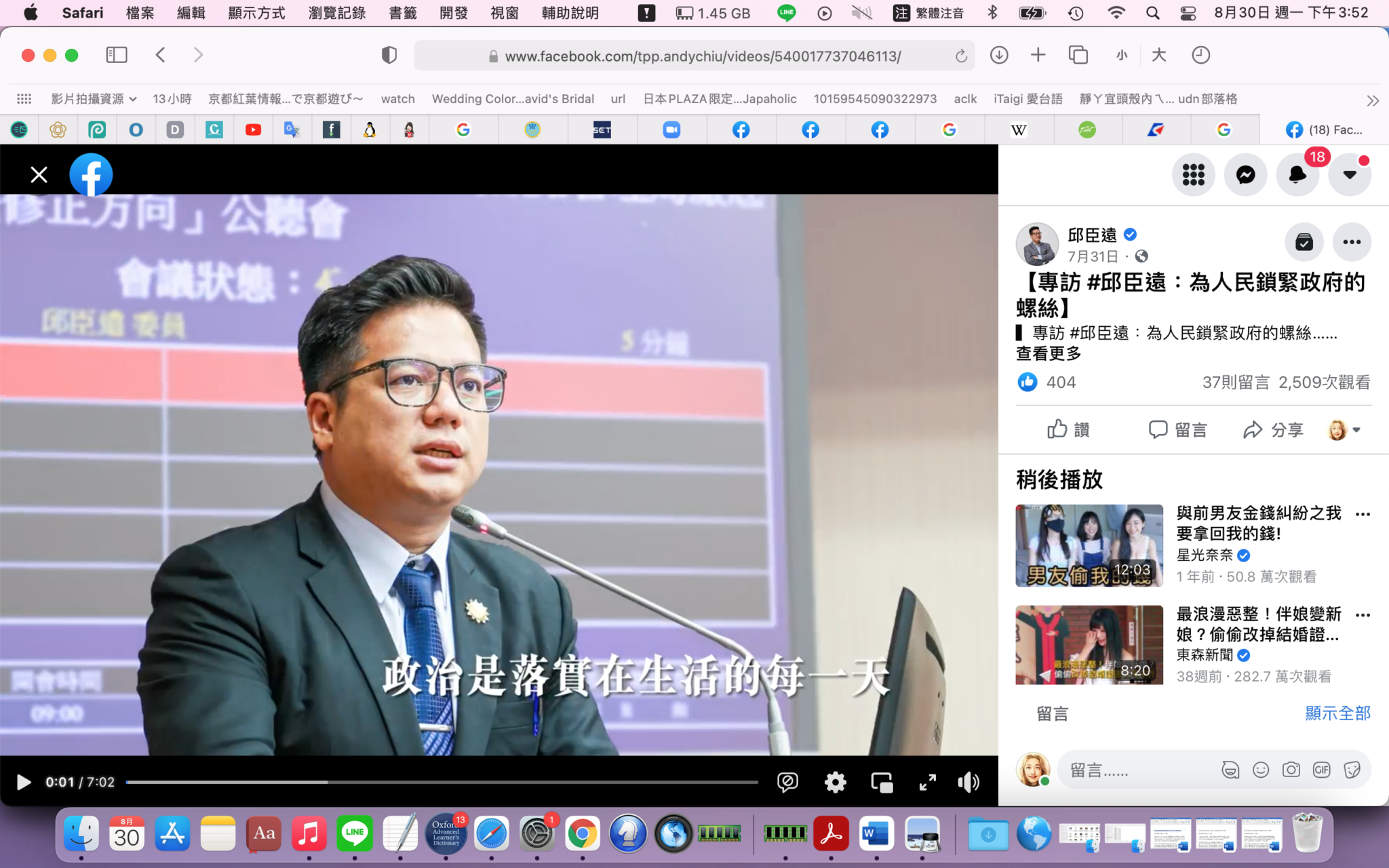Image resolution: width=1389 pixels, height=868 pixels.
Task: Click the save video bookmark icon
Action: click(1304, 242)
